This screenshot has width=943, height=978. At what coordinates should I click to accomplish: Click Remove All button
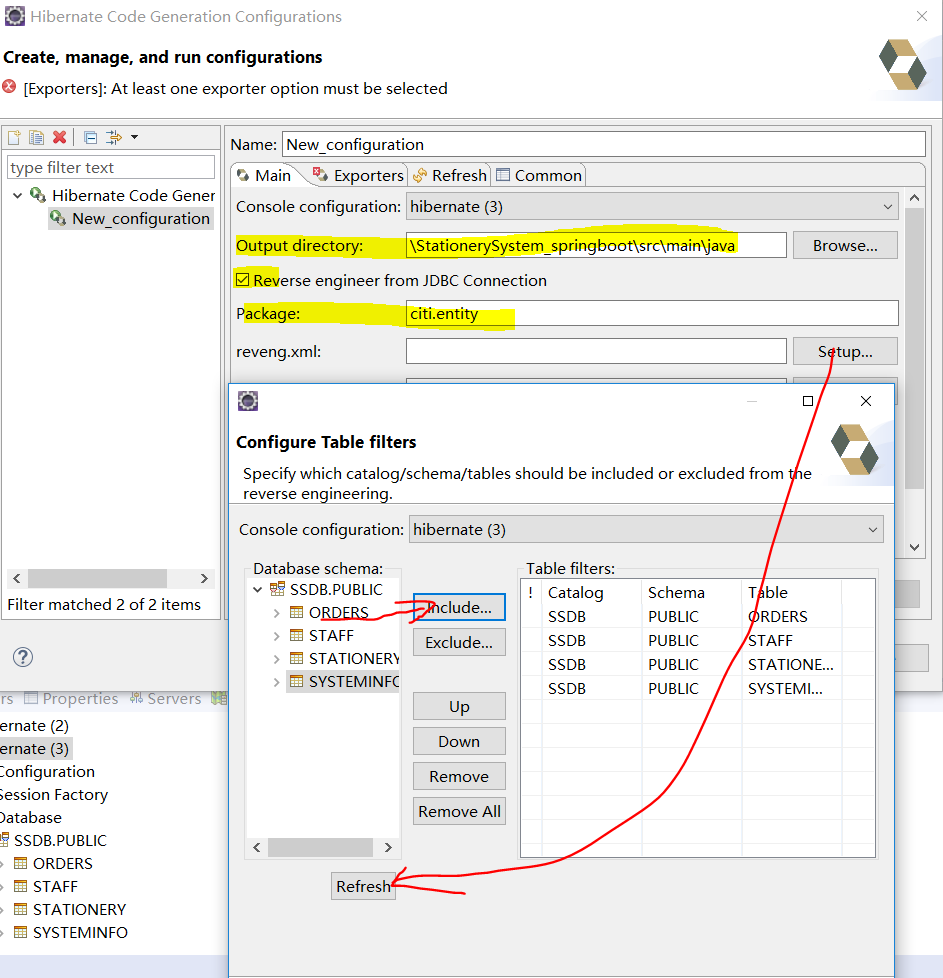point(459,811)
